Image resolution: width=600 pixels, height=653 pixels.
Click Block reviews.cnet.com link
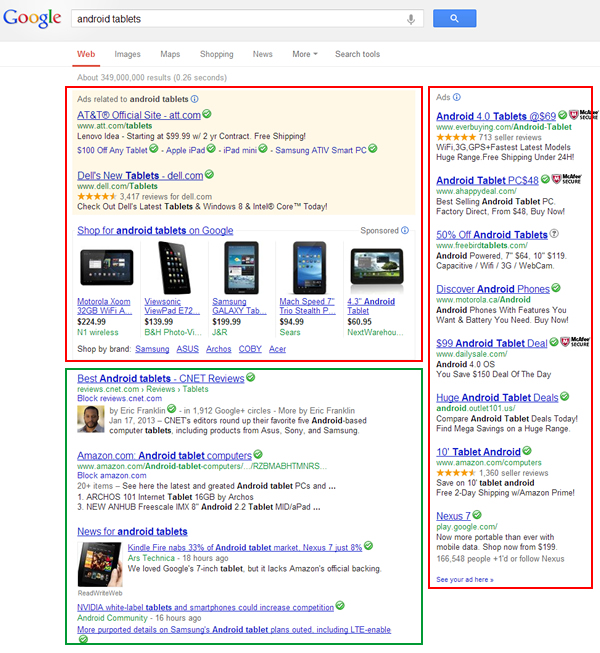tap(120, 398)
